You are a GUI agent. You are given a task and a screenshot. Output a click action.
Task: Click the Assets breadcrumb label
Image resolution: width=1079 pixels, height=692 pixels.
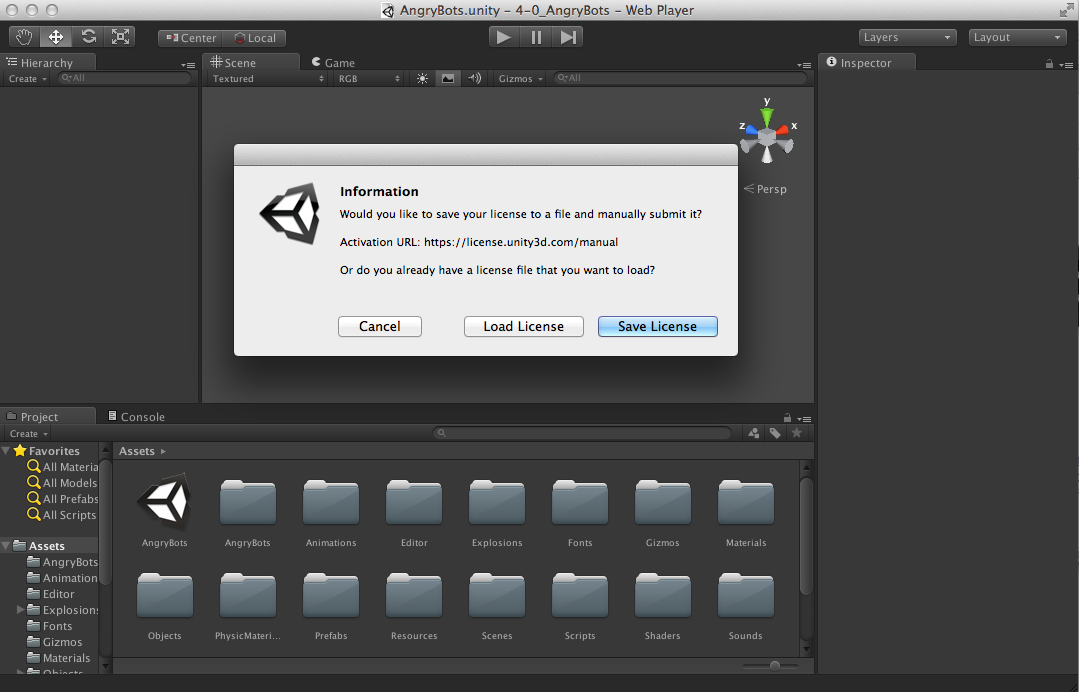[137, 451]
